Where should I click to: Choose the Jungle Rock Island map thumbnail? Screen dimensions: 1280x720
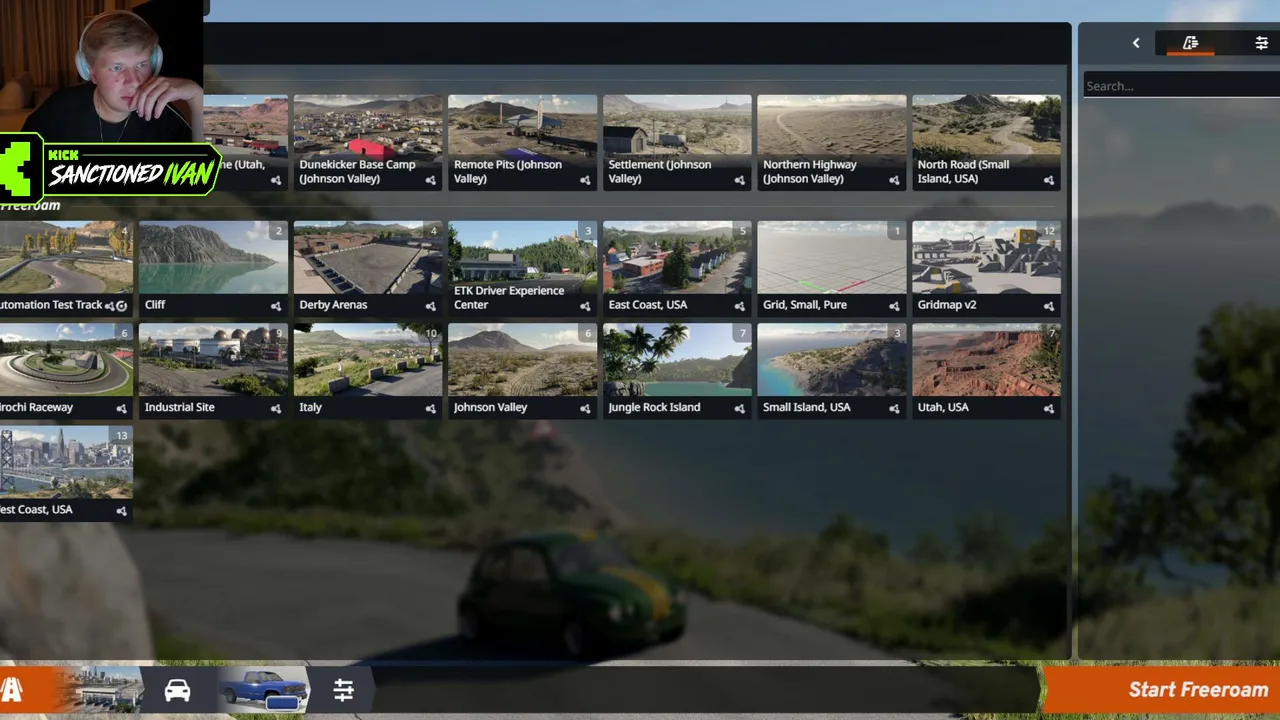(x=677, y=360)
